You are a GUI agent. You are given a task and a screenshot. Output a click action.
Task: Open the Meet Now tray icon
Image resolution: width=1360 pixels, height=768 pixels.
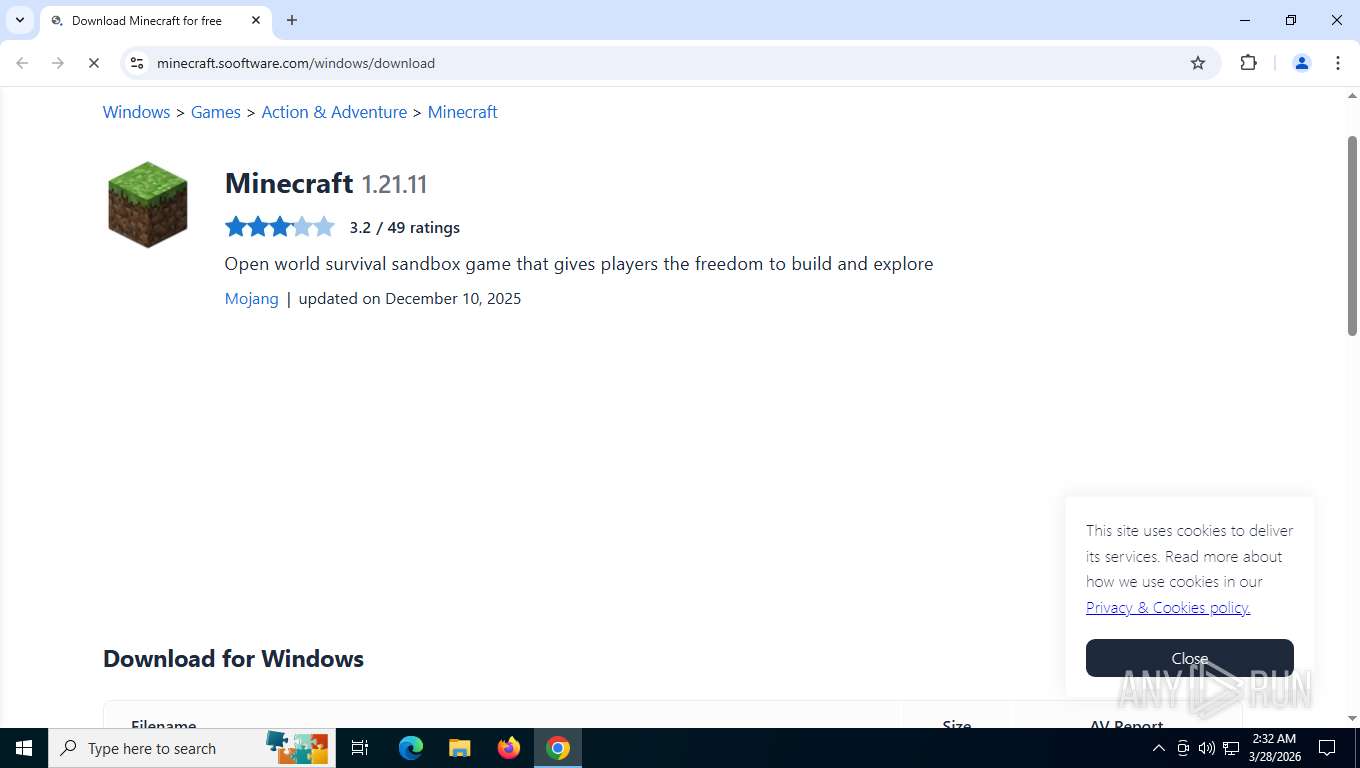(1183, 748)
